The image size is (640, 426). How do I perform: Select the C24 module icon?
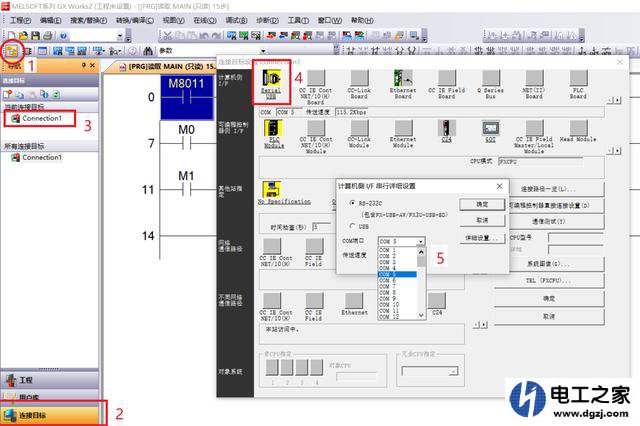[447, 131]
